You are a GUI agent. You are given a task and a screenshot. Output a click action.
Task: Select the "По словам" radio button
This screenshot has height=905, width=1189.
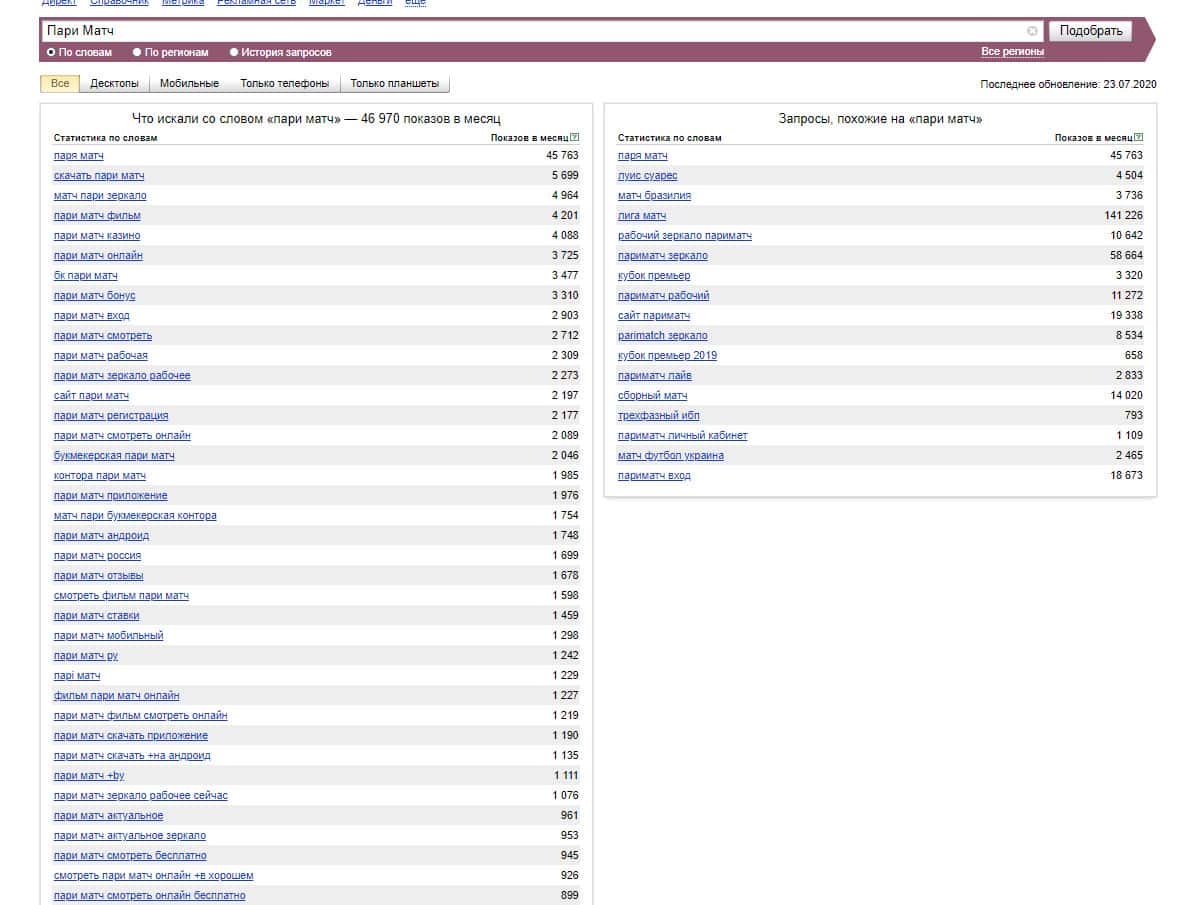(52, 52)
